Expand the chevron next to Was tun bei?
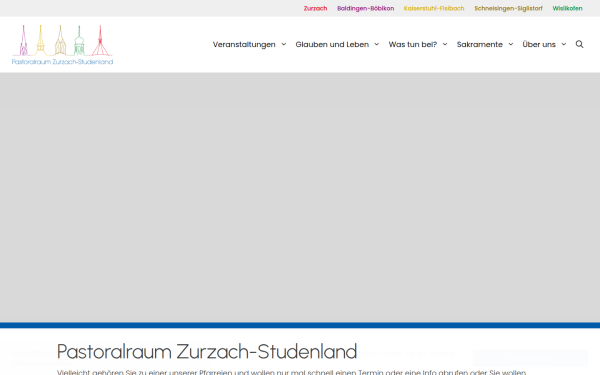This screenshot has width=600, height=375. tap(445, 44)
